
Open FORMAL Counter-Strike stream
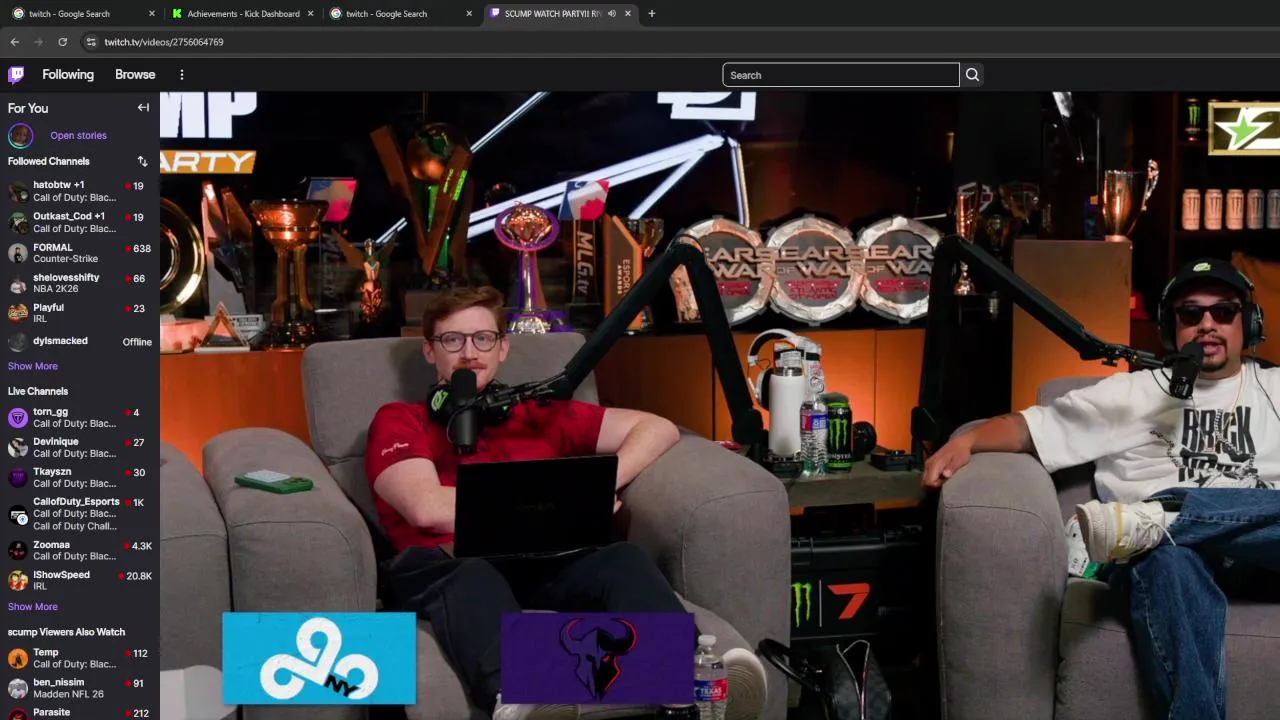pyautogui.click(x=80, y=253)
